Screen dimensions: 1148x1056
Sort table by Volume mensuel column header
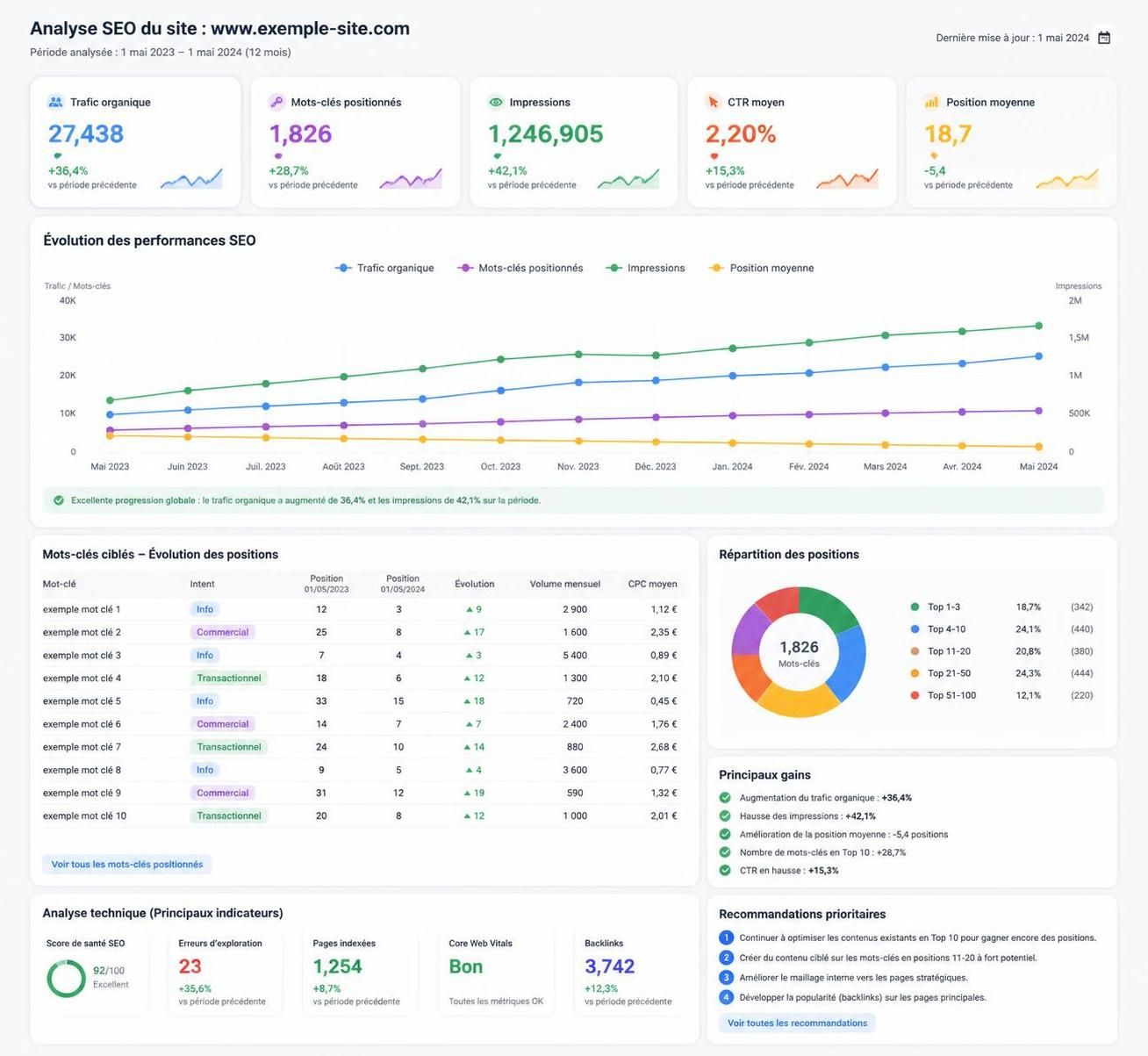click(565, 584)
